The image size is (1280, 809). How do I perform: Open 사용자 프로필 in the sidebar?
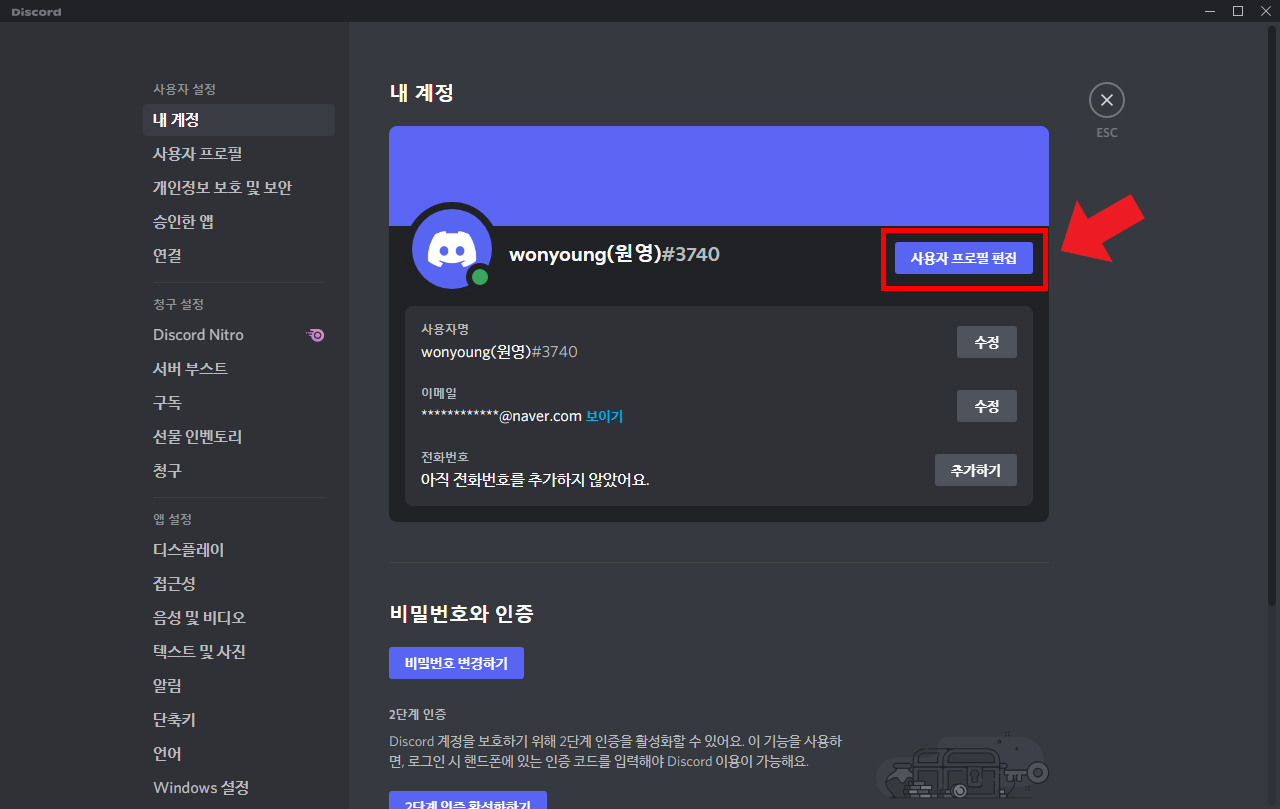click(x=239, y=154)
